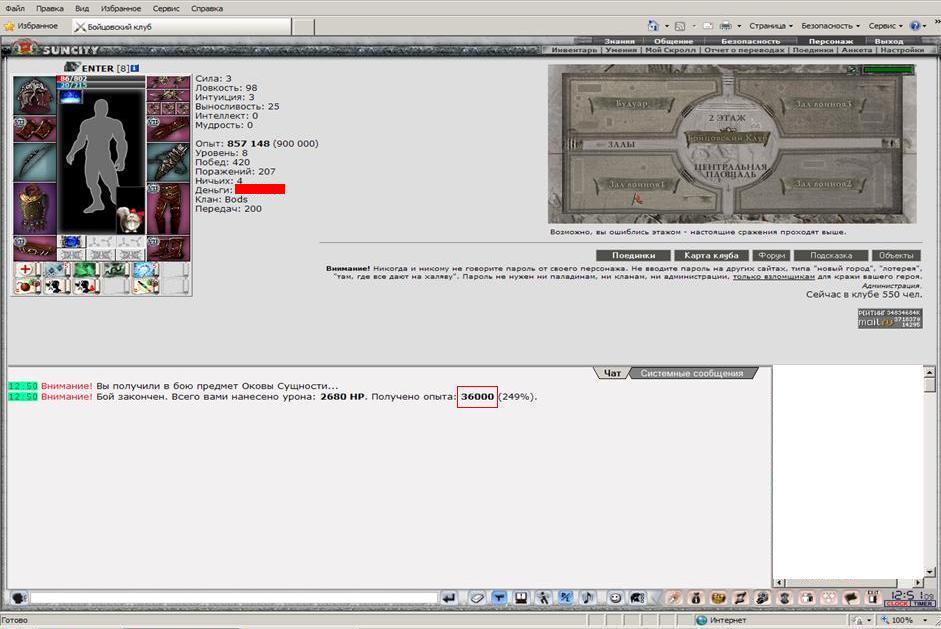Open Инвентарь submenu link
The width and height of the screenshot is (941, 629).
(574, 50)
